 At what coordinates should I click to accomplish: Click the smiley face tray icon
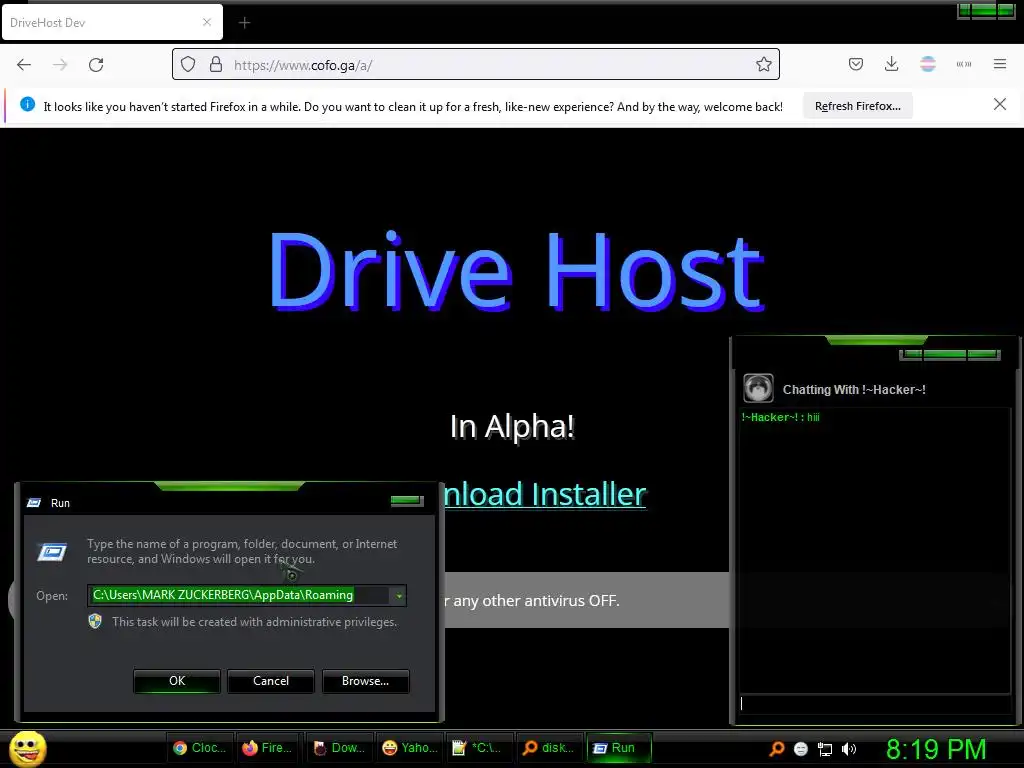801,749
